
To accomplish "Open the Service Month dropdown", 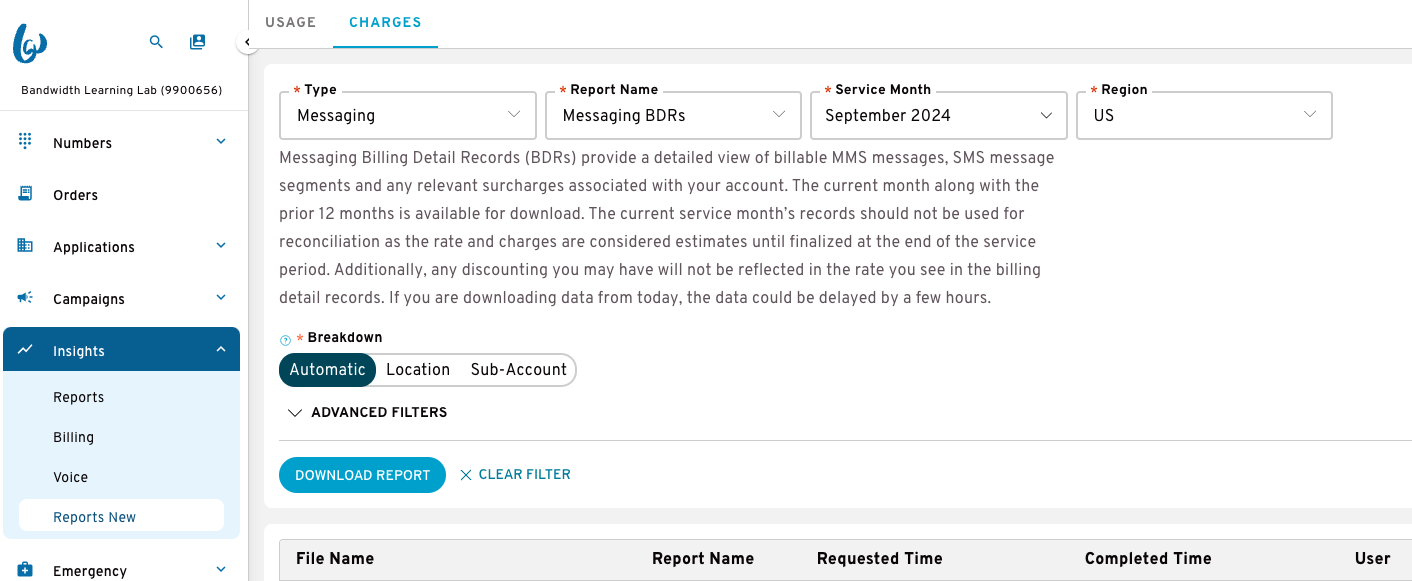I will pos(938,115).
